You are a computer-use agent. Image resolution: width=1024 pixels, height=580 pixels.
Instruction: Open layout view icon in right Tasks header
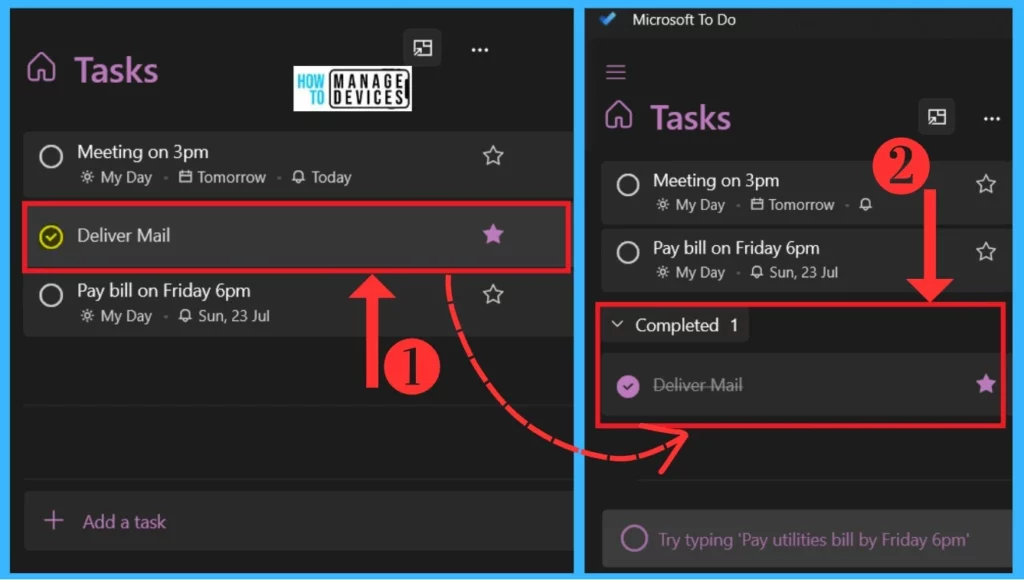click(936, 117)
